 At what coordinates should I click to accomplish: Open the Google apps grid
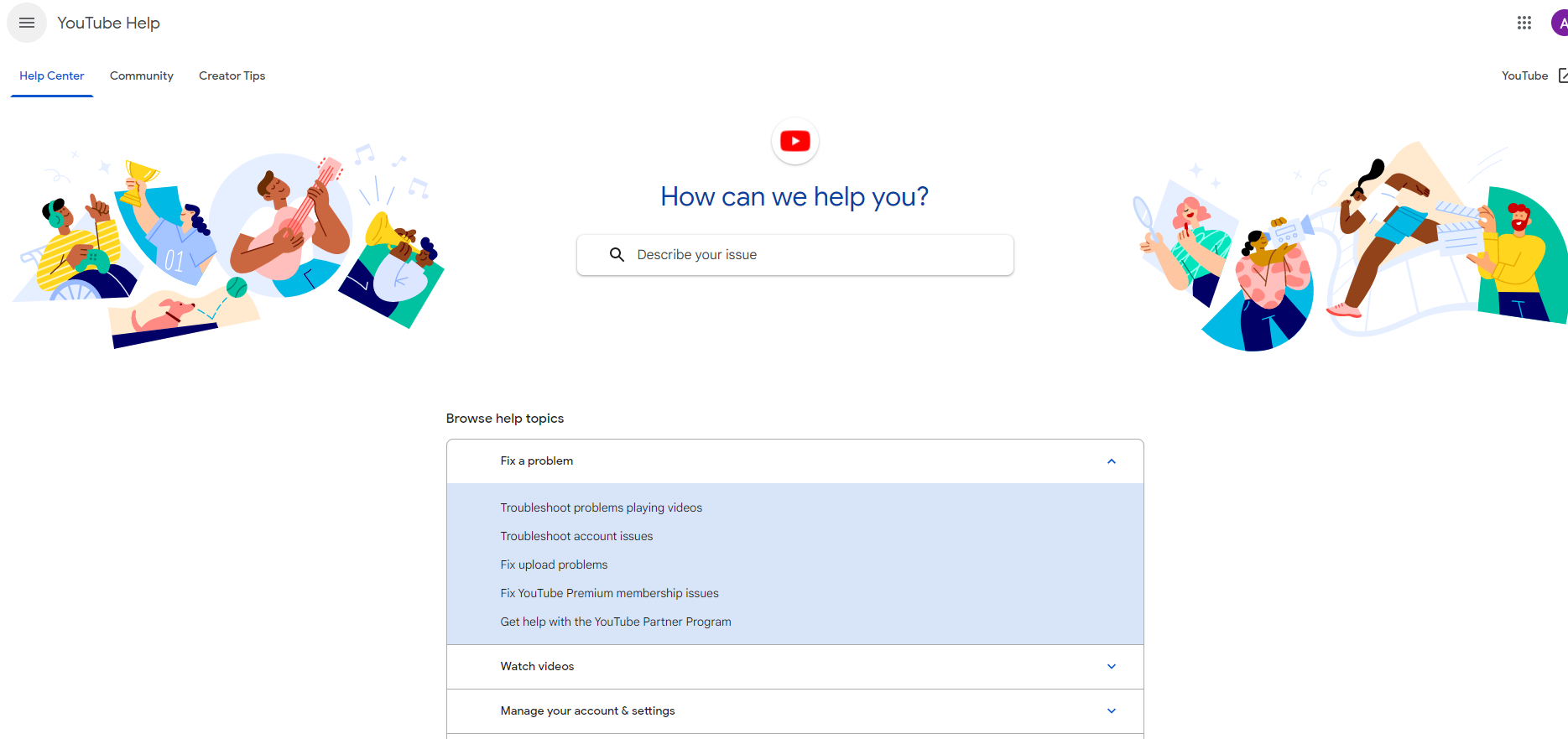tap(1524, 23)
